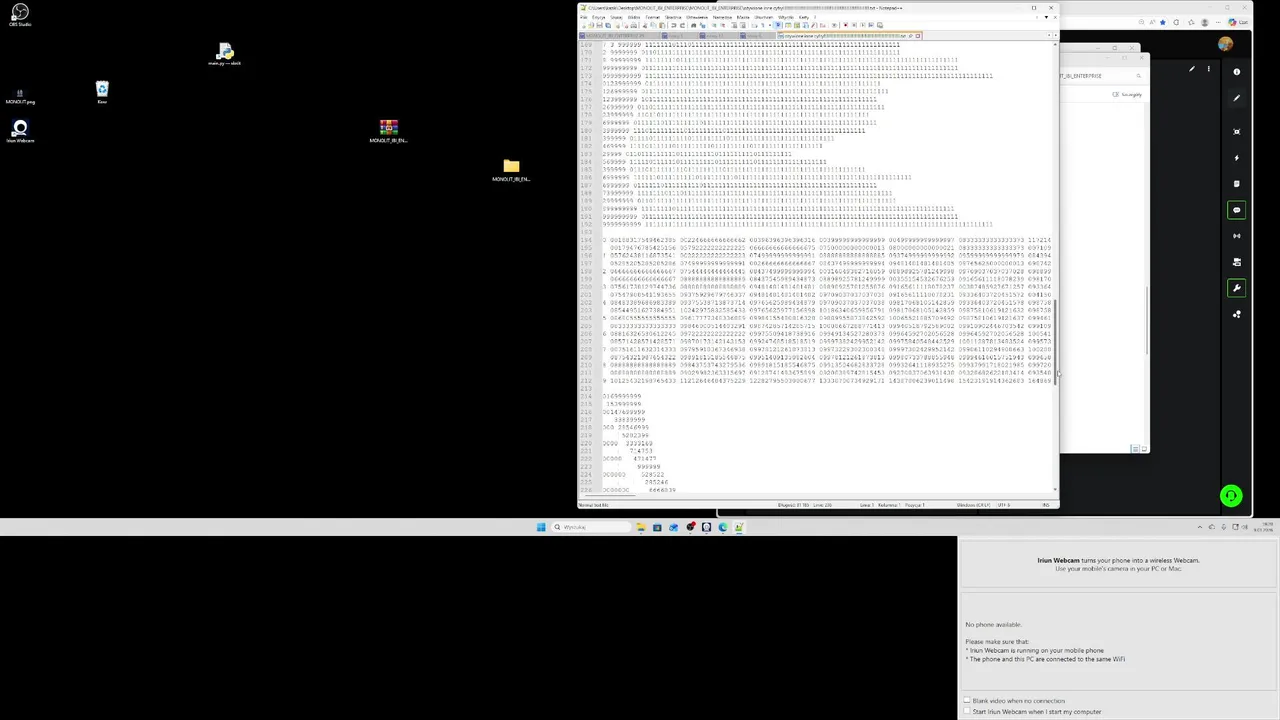Image resolution: width=1280 pixels, height=720 pixels.
Task: Open the Edycja menu in Notepad++
Action: [599, 17]
